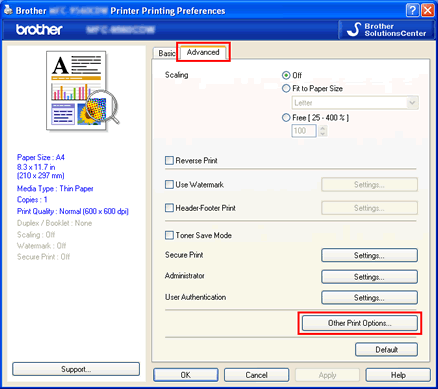Select the Advanced tab
This screenshot has width=438, height=389.
click(203, 52)
